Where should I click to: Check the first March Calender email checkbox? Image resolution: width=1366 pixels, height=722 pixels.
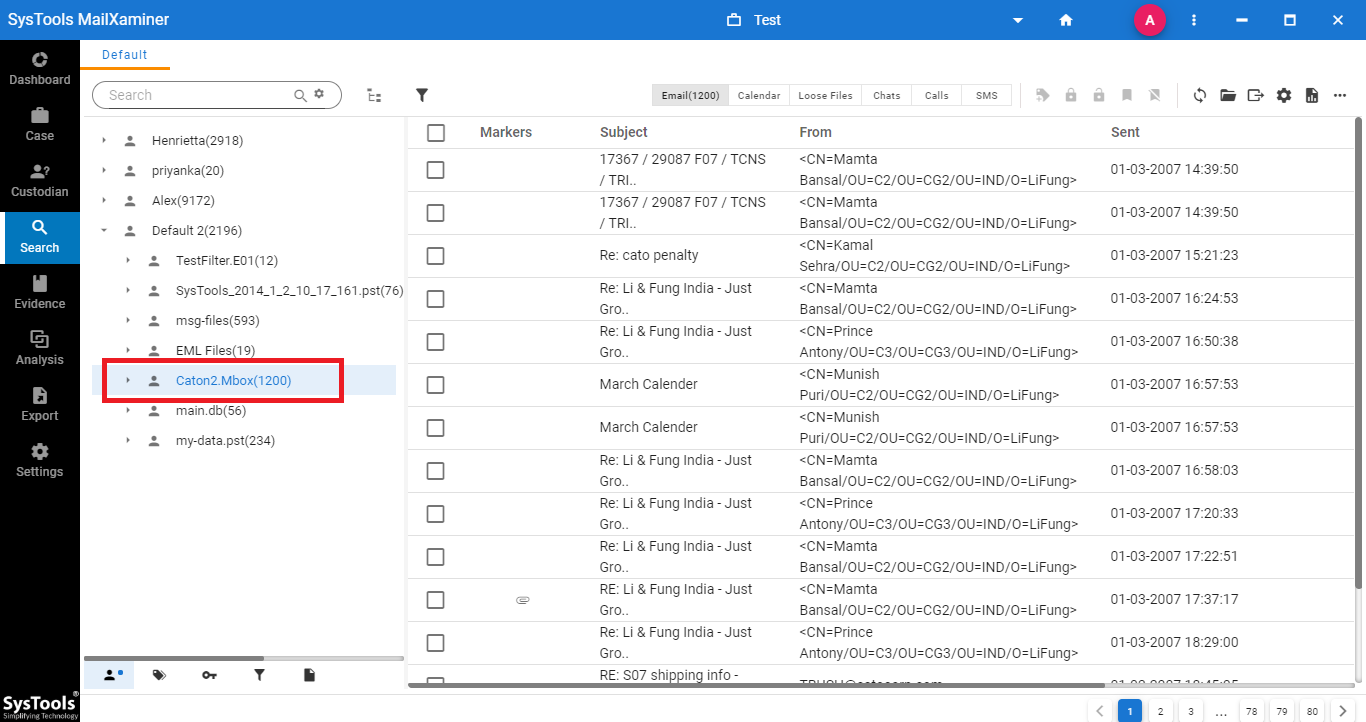[435, 385]
